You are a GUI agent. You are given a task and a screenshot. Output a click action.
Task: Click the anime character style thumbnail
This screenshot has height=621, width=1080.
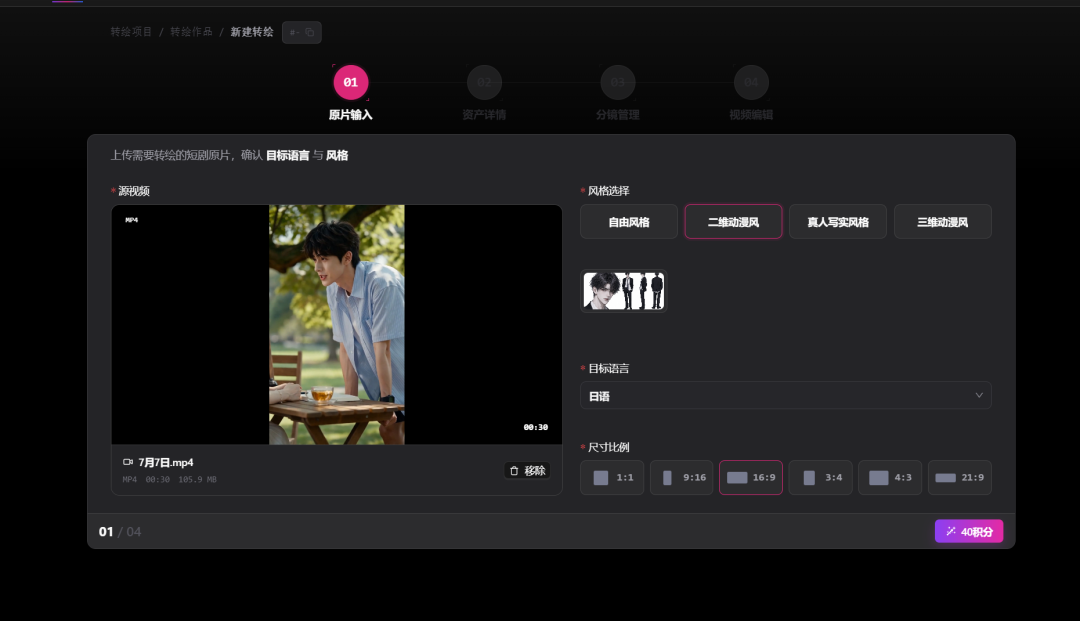coord(624,291)
